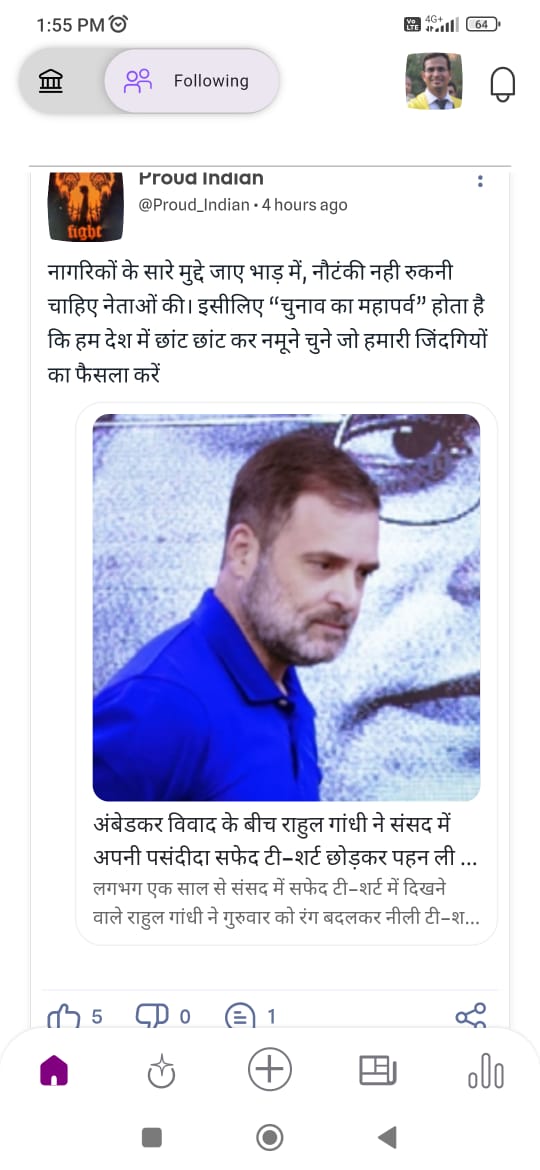Open the polls bar chart icon
Viewport: 540px width, 1170px height.
(486, 1072)
